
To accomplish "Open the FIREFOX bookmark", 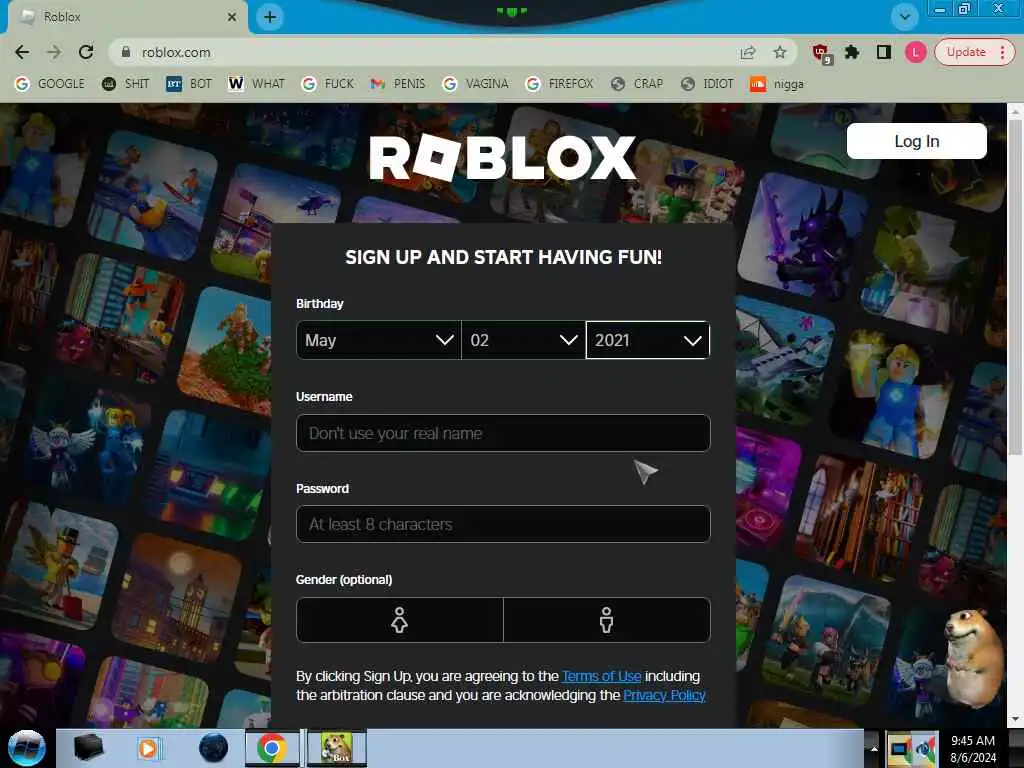I will pyautogui.click(x=560, y=84).
